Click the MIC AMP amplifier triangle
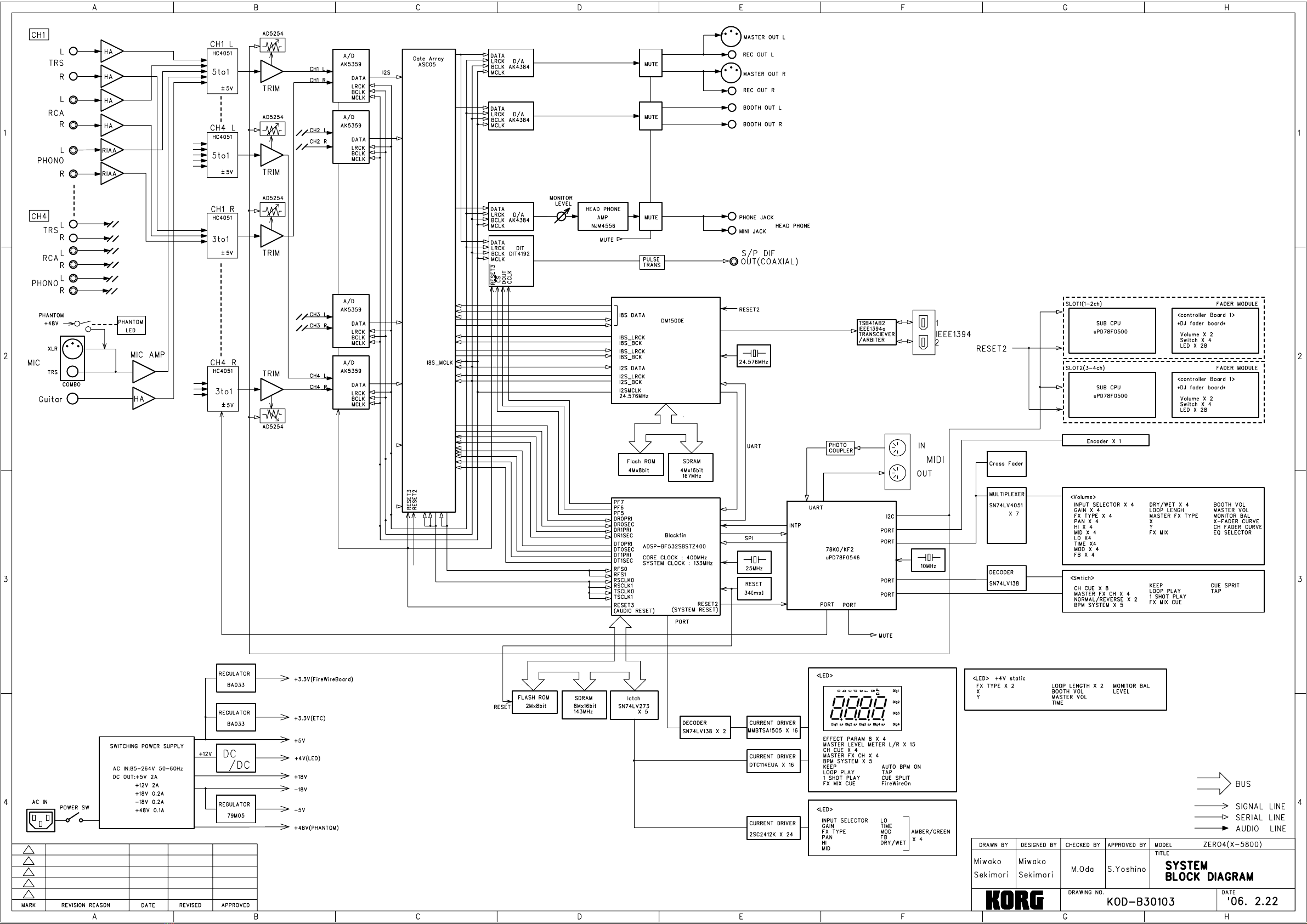This screenshot has height=924, width=1307. coord(144,372)
